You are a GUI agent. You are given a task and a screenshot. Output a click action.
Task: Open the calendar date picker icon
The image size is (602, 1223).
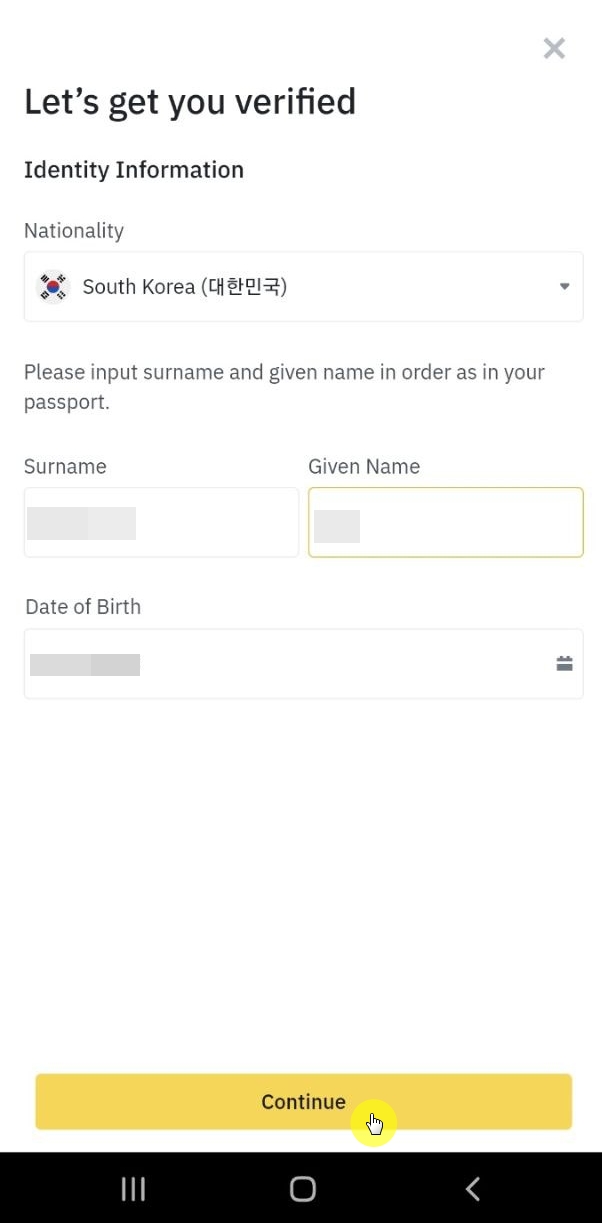tap(564, 663)
